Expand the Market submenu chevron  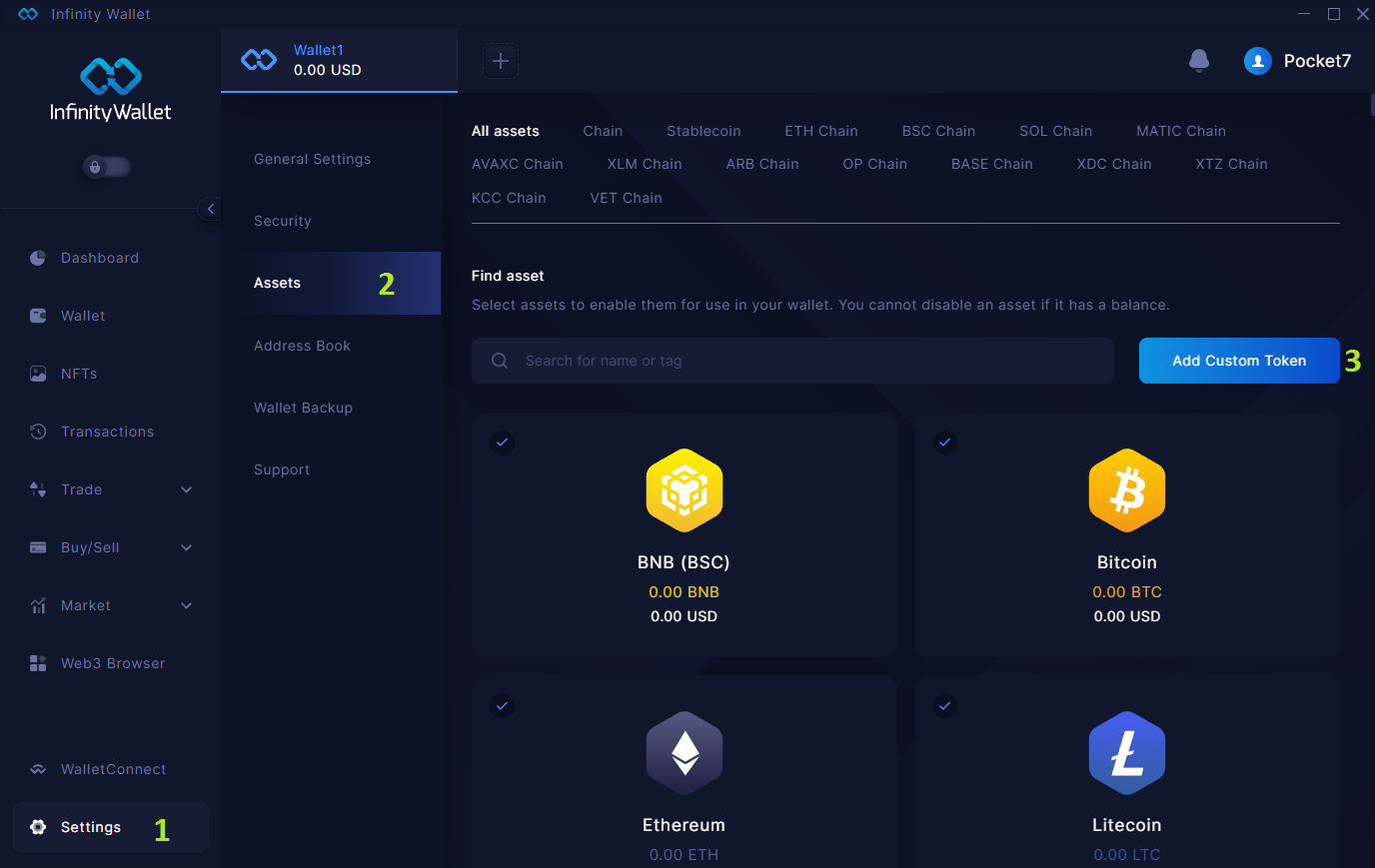coord(187,605)
